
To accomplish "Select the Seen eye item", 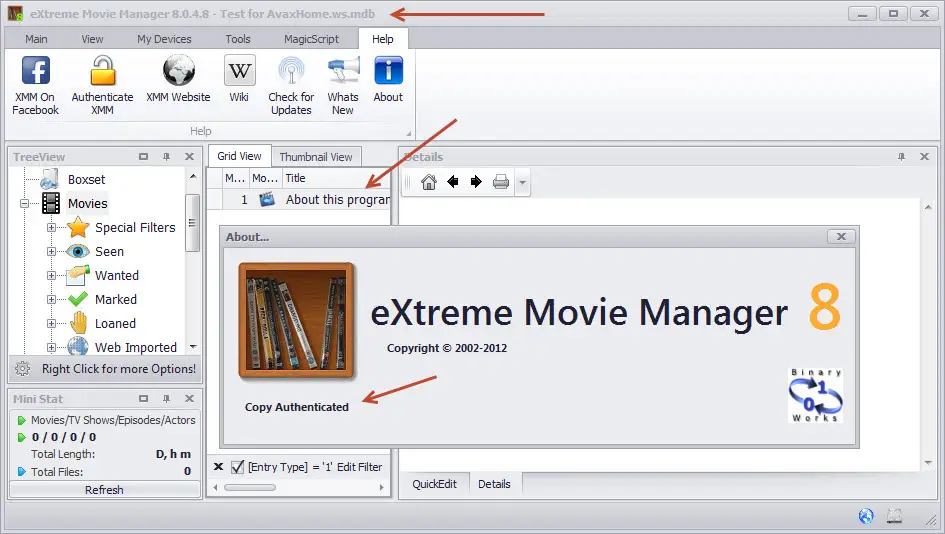I will coord(109,252).
